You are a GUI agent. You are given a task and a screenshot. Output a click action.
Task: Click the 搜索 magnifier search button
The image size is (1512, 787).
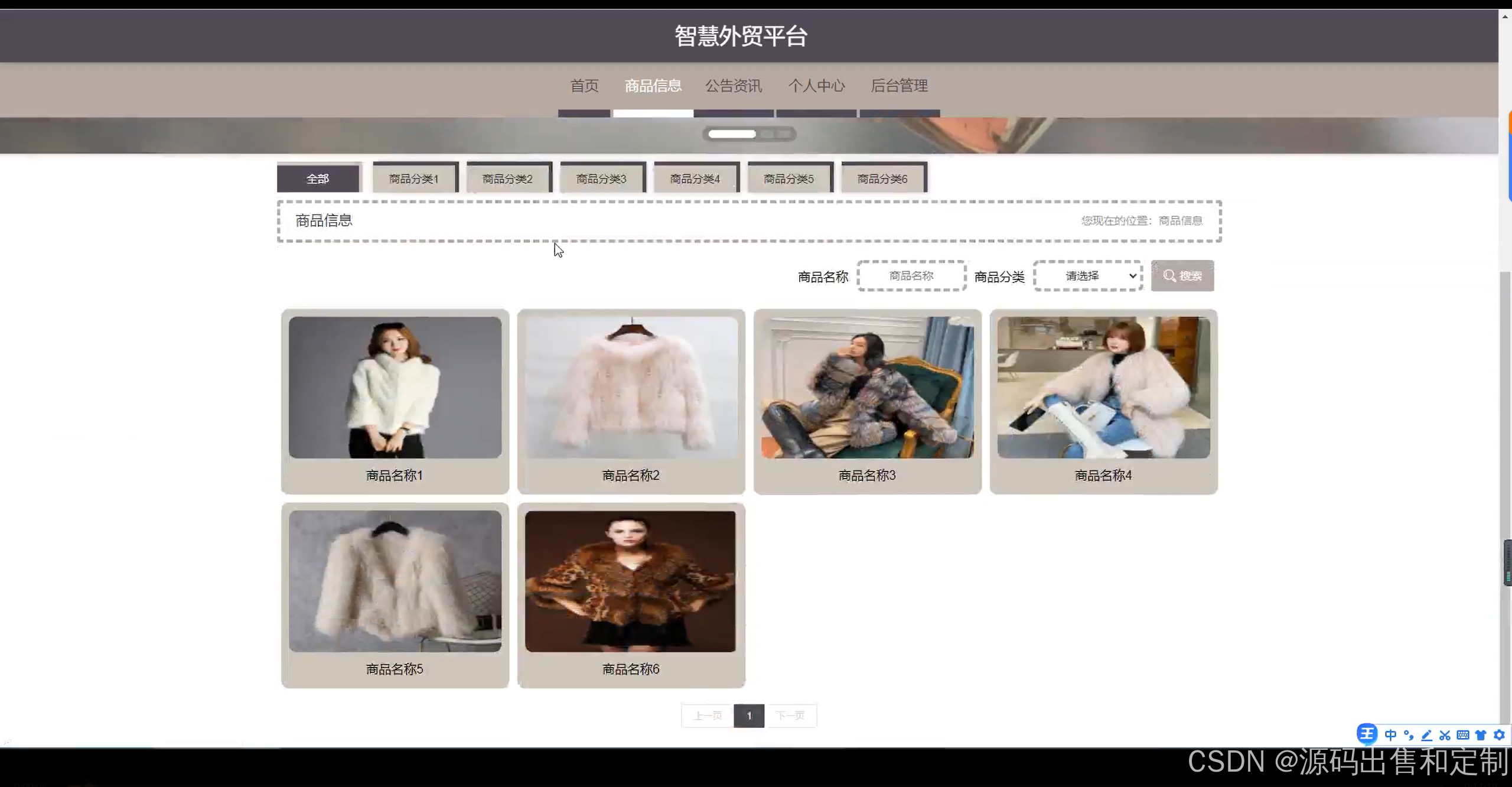1182,276
